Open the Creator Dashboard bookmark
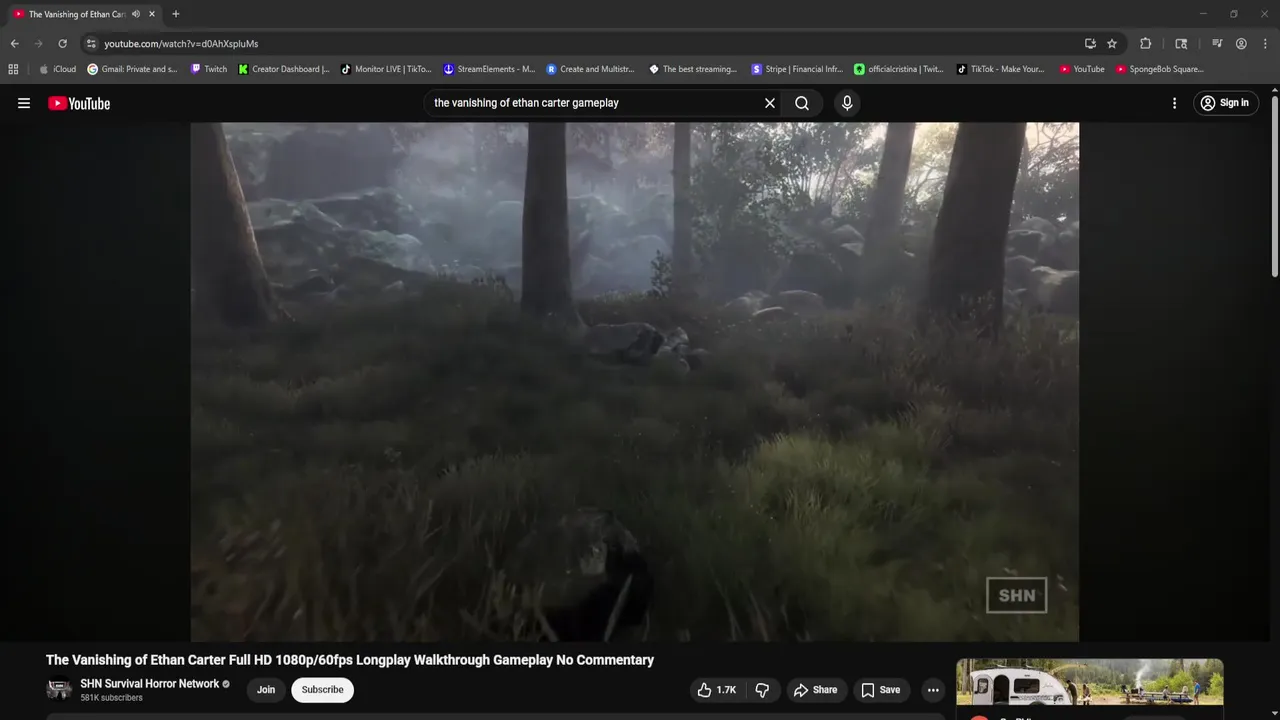 [284, 69]
